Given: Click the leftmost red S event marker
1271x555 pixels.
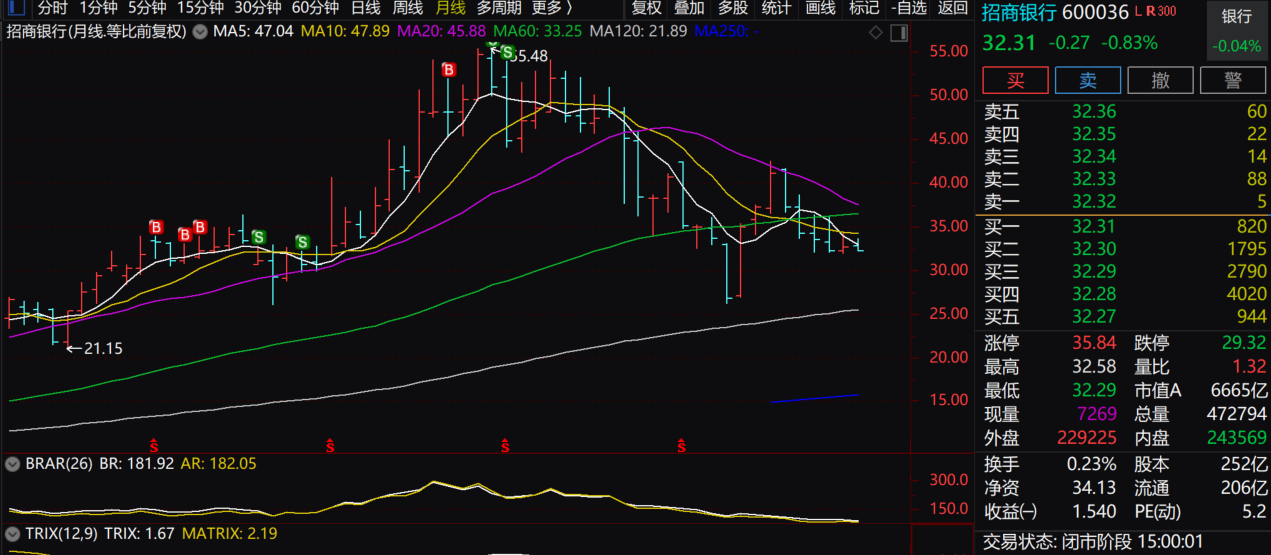Looking at the screenshot, I should [x=154, y=444].
